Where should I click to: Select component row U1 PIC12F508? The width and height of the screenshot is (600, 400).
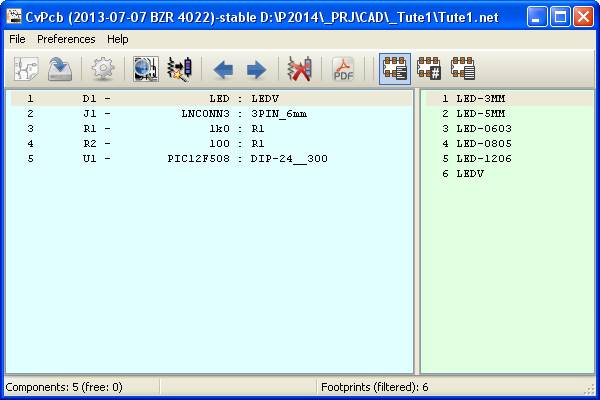click(x=211, y=158)
